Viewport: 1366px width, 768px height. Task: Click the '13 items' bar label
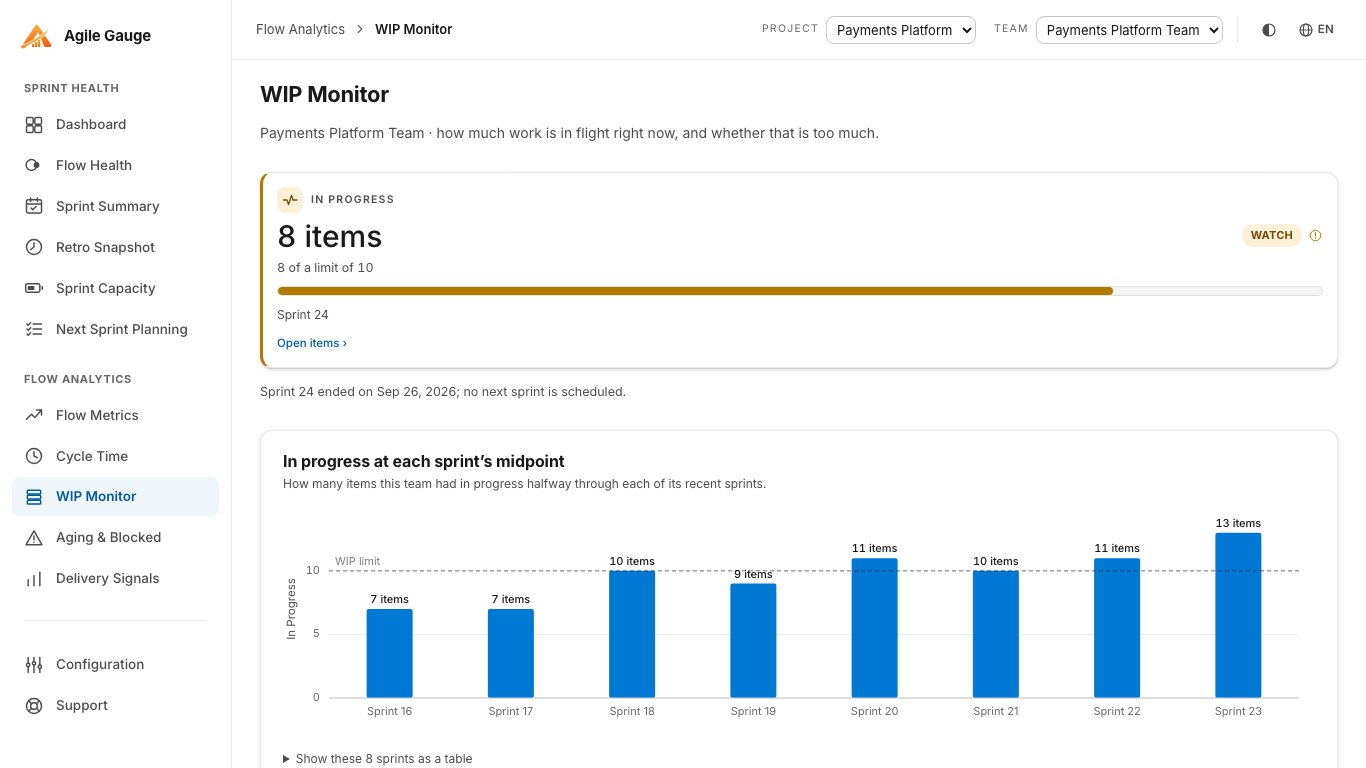point(1238,524)
